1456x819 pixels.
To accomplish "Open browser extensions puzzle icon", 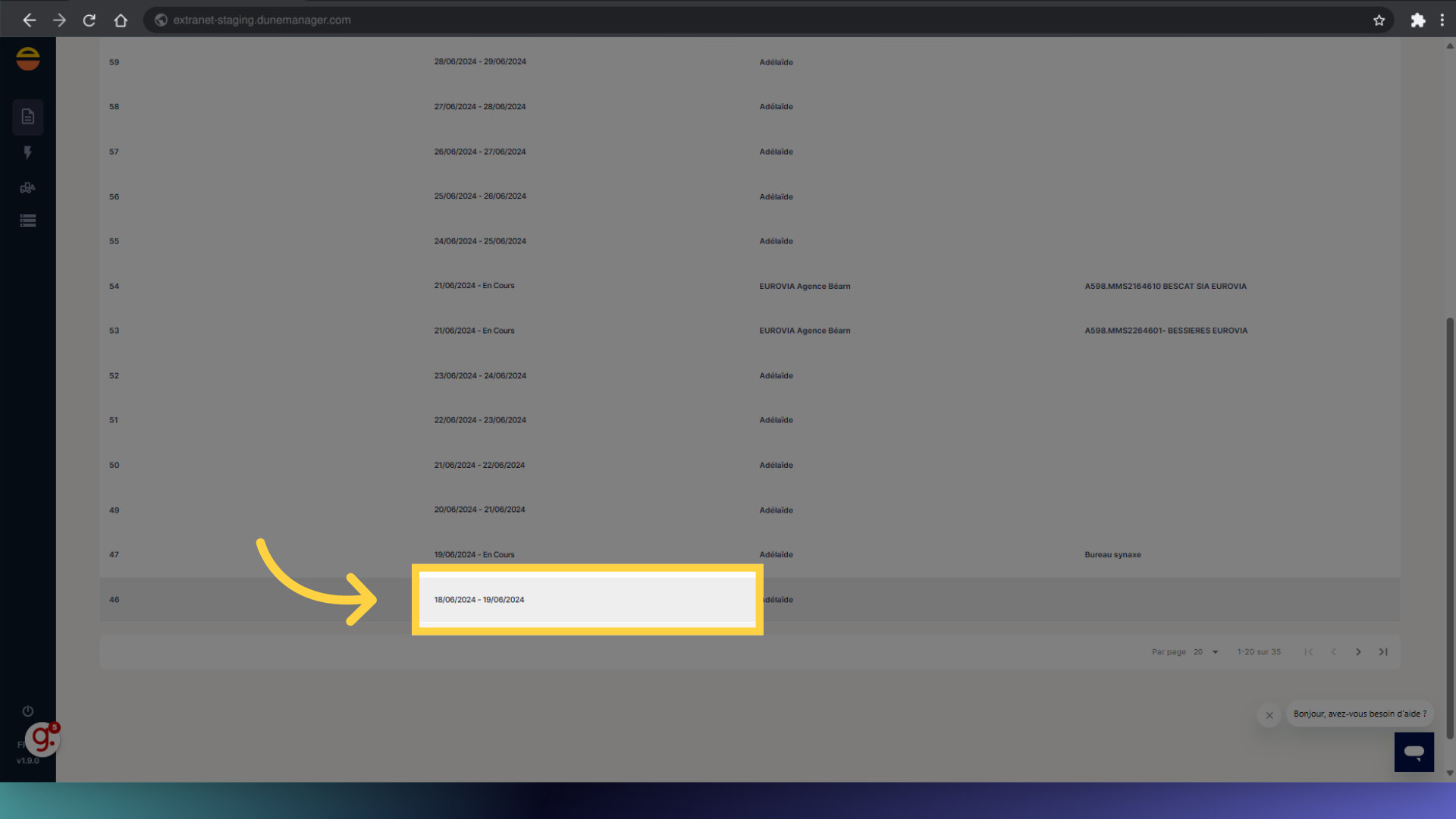I will tap(1417, 20).
